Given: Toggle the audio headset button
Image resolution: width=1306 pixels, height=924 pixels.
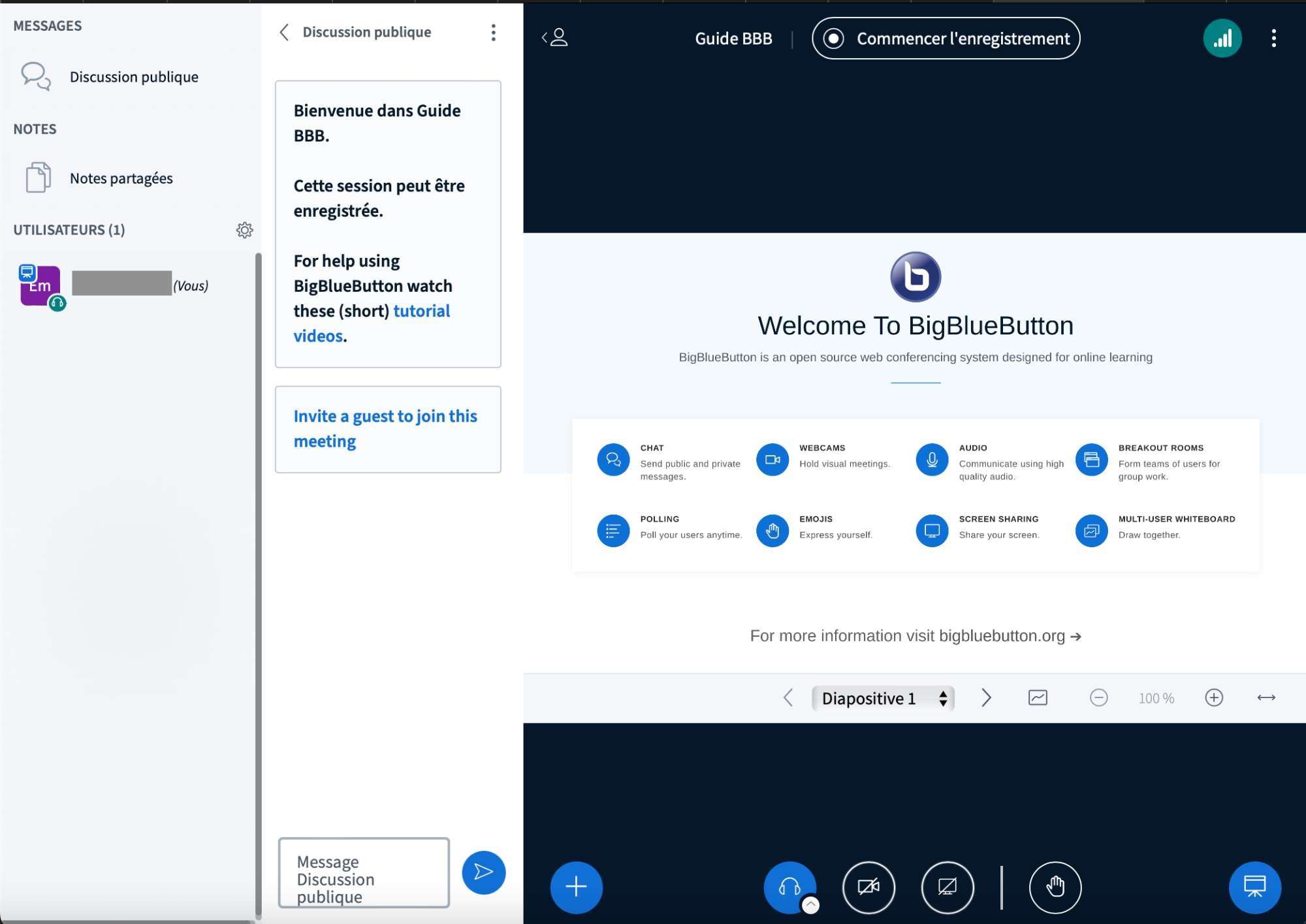Looking at the screenshot, I should 789,887.
